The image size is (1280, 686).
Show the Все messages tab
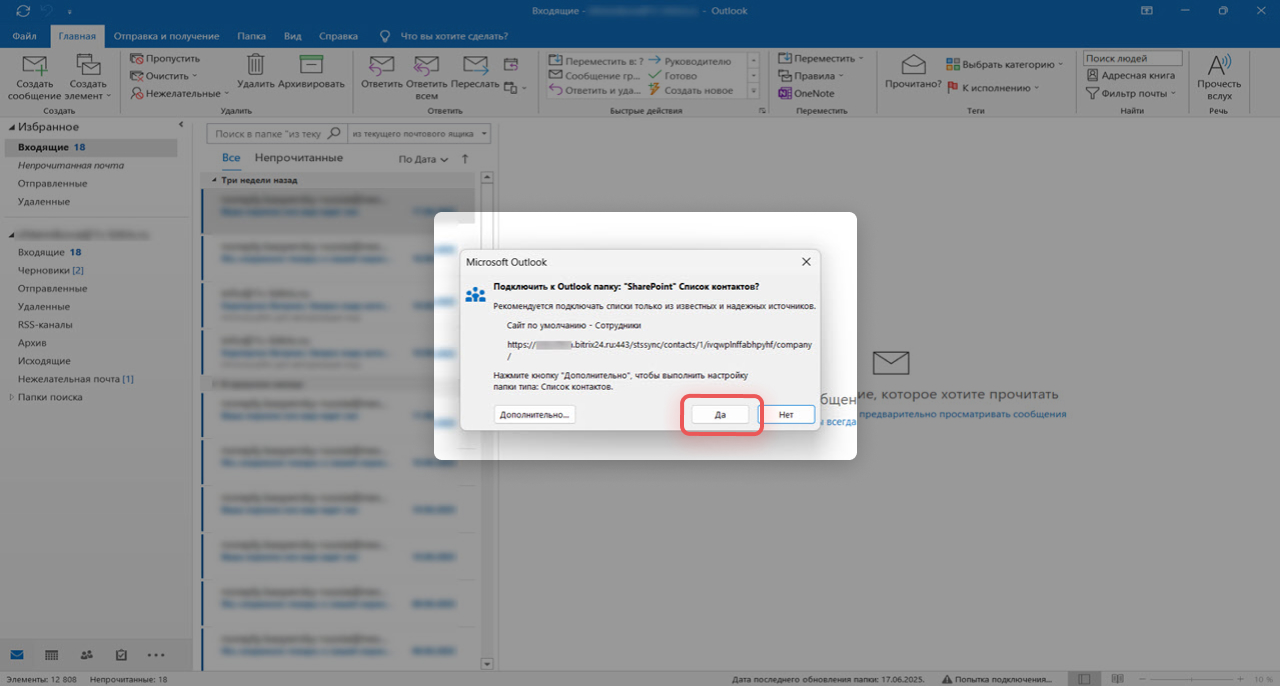[231, 158]
